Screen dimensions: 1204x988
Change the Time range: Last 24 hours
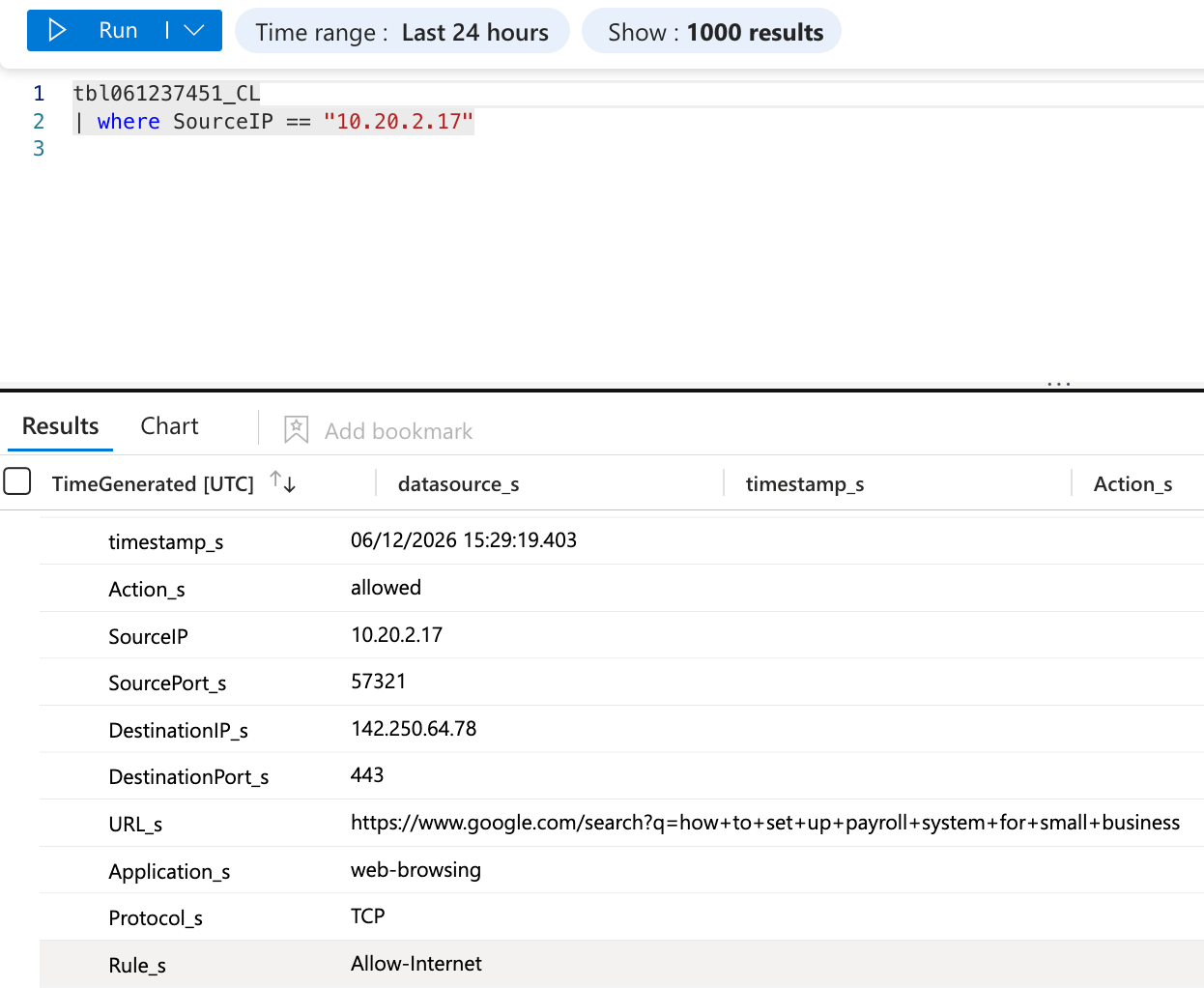402,32
